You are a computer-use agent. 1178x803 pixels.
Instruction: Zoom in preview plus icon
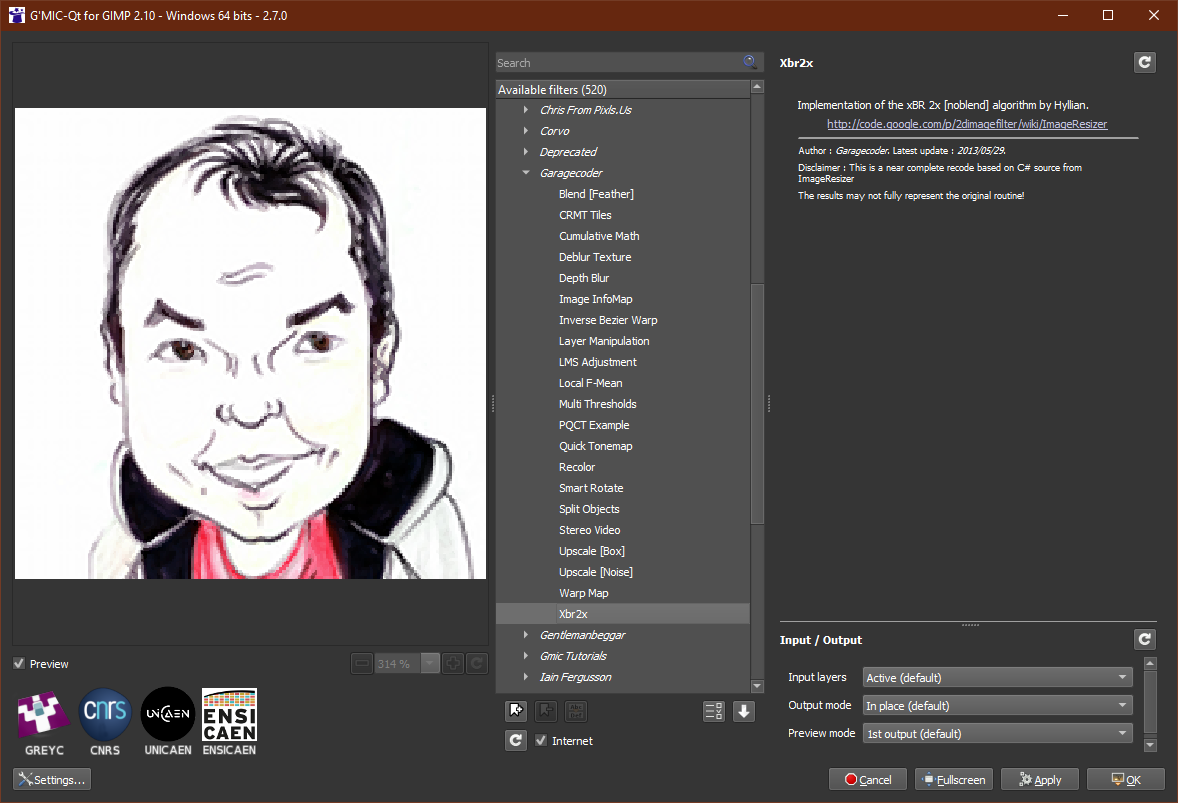[453, 663]
